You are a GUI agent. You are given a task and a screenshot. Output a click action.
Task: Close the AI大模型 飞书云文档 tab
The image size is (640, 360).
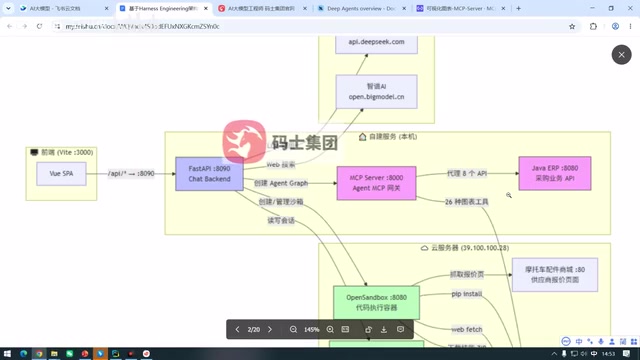tap(107, 8)
